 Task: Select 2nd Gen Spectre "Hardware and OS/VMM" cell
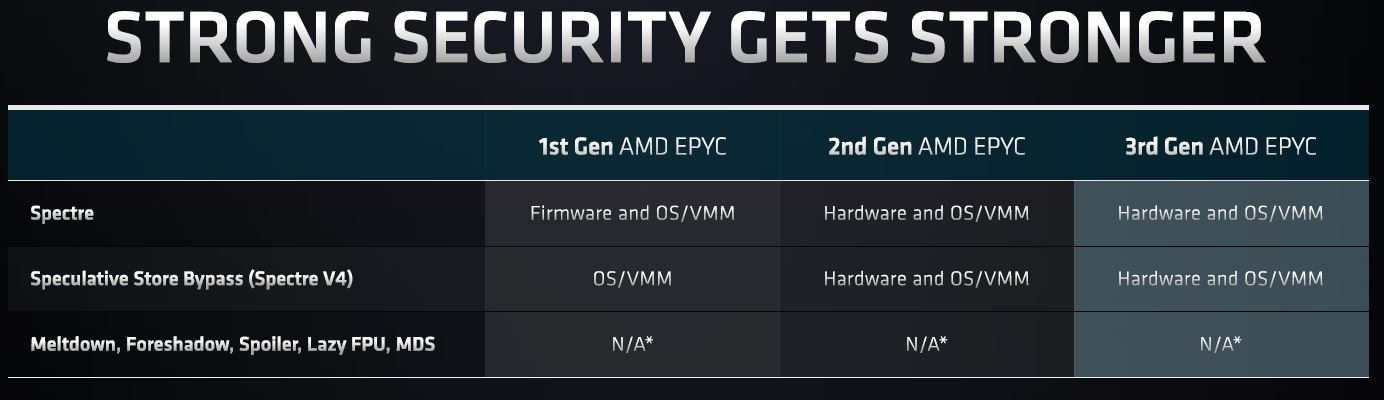[926, 213]
